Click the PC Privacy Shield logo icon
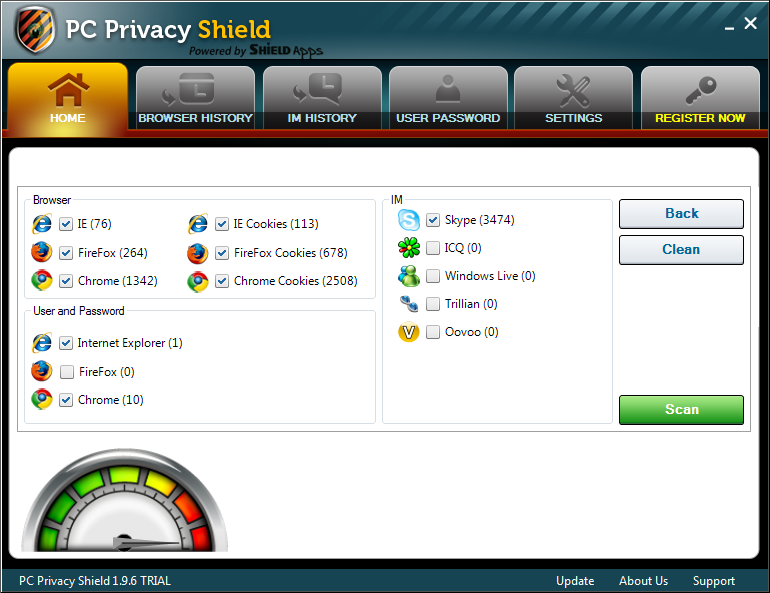Screen dimensions: 770x593 [34, 29]
